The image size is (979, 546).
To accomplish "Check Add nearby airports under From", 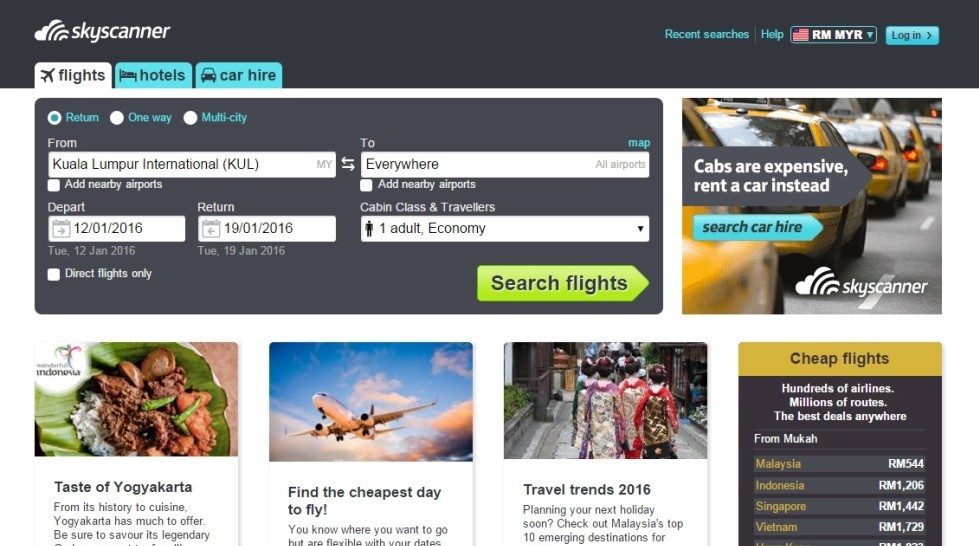I will pyautogui.click(x=54, y=185).
